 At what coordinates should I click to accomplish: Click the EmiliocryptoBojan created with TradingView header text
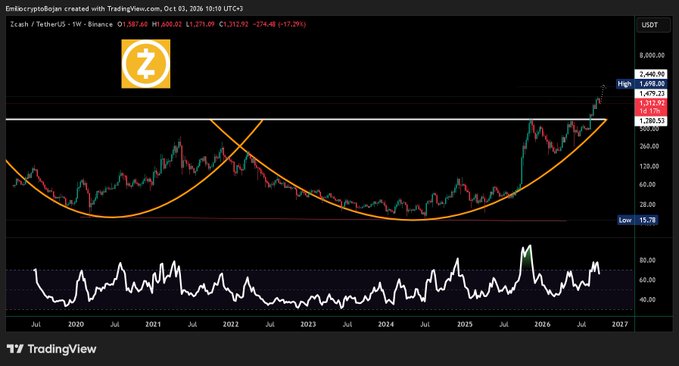124,8
